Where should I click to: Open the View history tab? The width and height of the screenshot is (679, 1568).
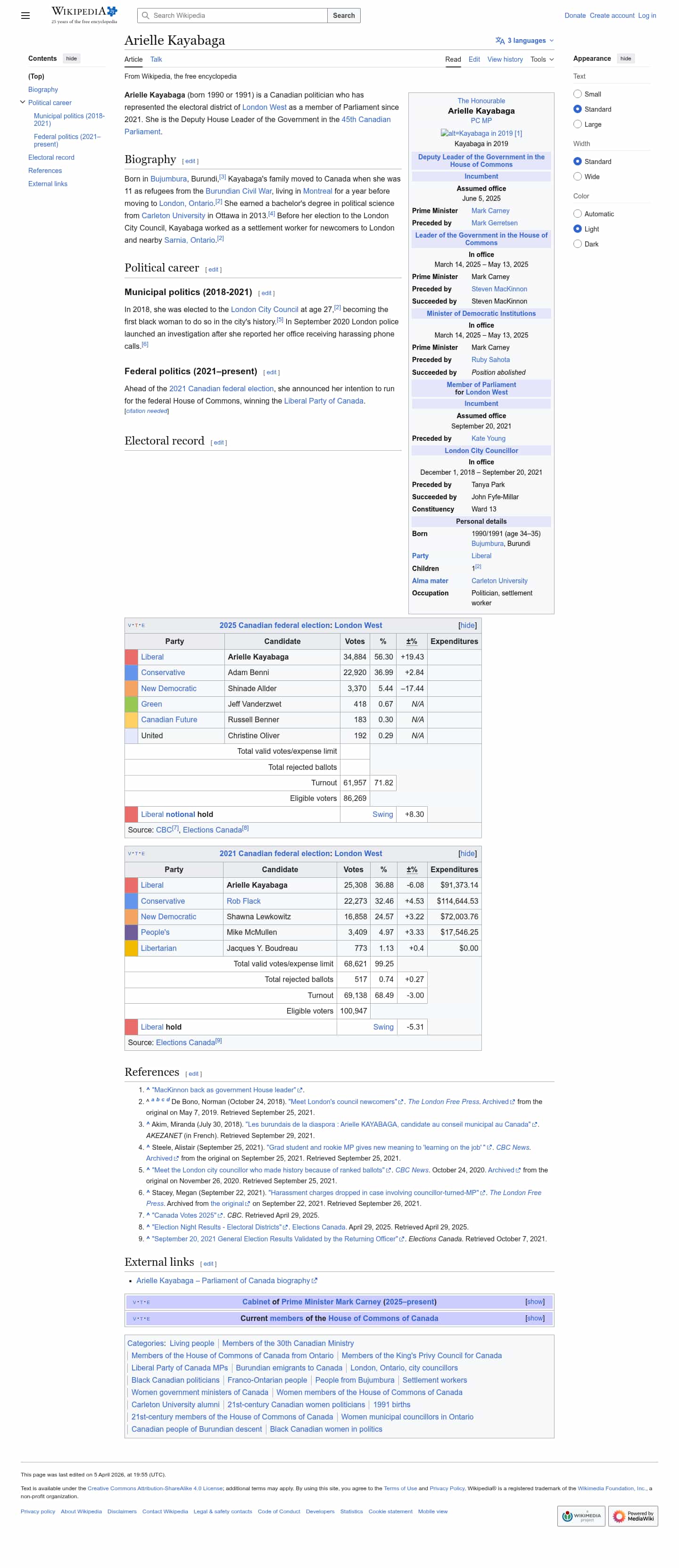pyautogui.click(x=505, y=60)
